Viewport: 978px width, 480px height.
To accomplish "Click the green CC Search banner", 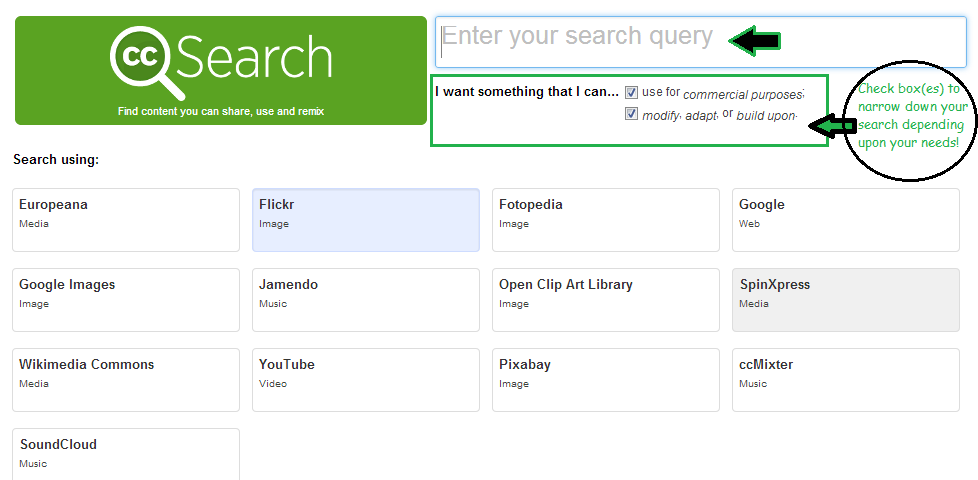I will click(x=221, y=70).
